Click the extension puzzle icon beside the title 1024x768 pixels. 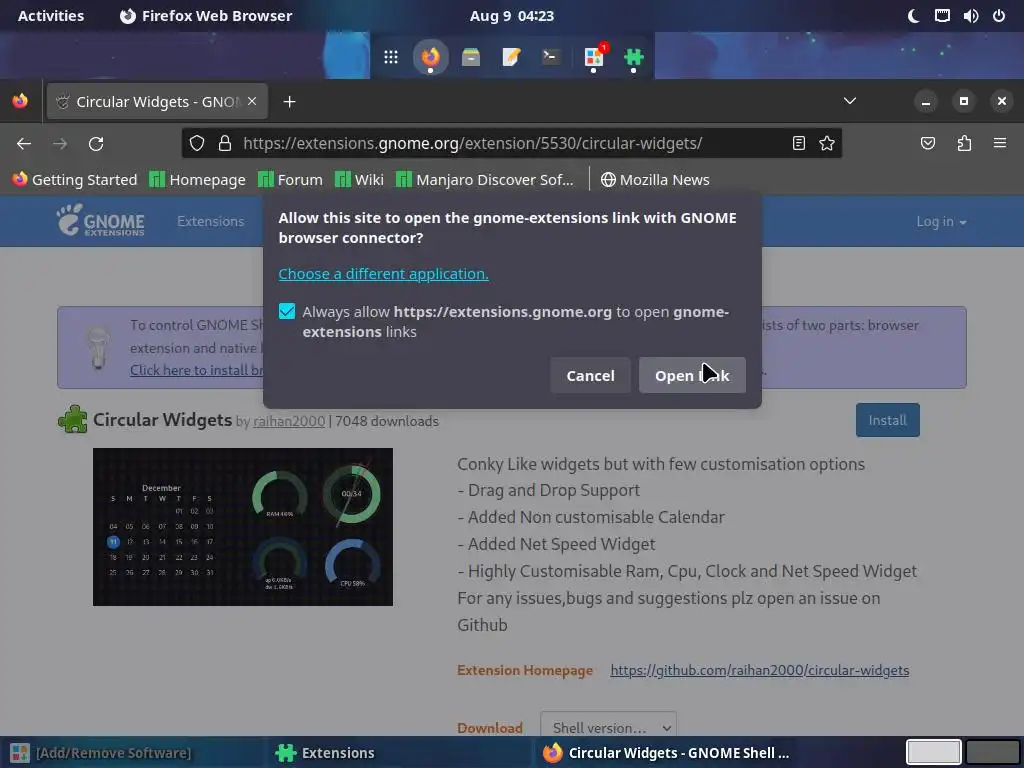coord(72,419)
